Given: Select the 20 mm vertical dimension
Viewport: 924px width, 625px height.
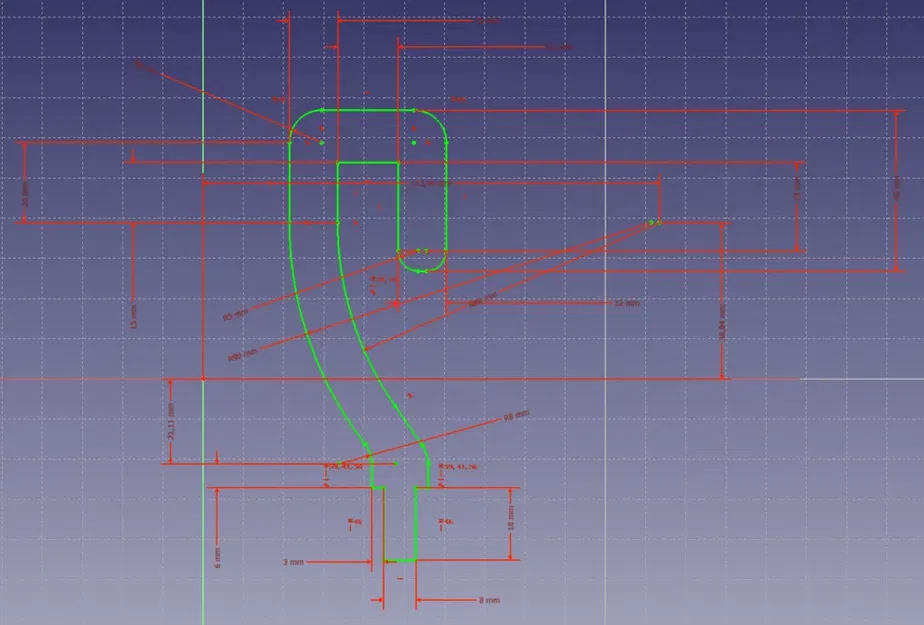Looking at the screenshot, I should 25,193.
